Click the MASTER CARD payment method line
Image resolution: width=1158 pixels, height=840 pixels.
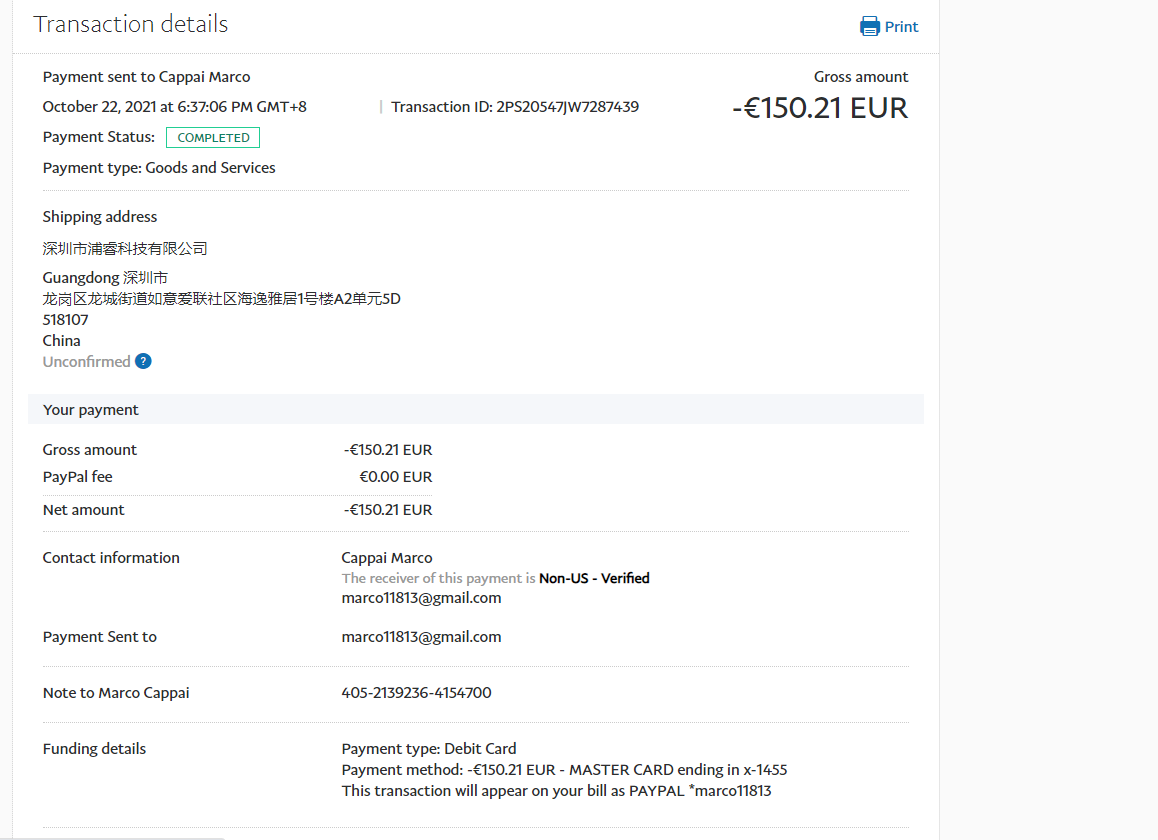tap(564, 770)
